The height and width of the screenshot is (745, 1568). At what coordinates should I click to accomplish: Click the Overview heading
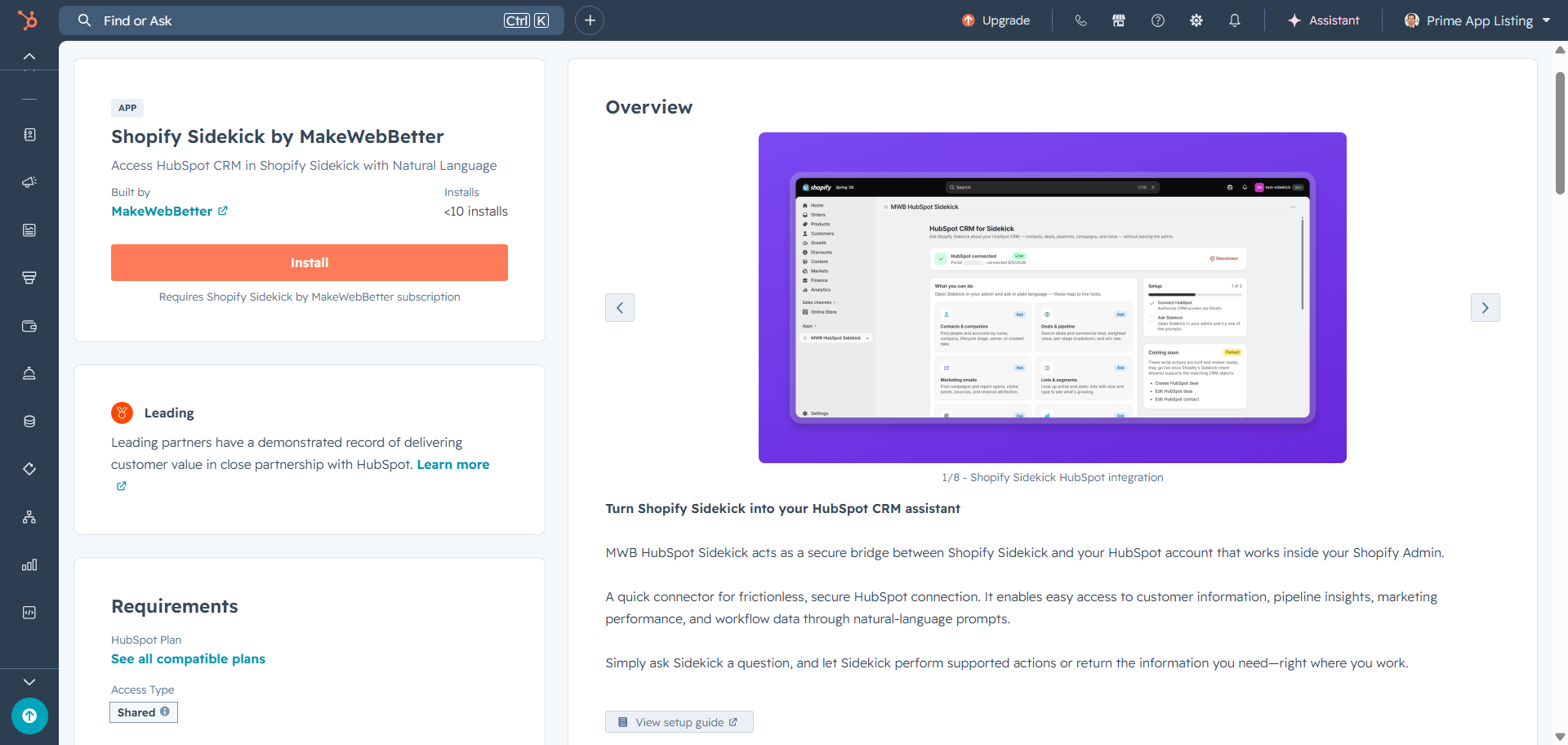(649, 107)
